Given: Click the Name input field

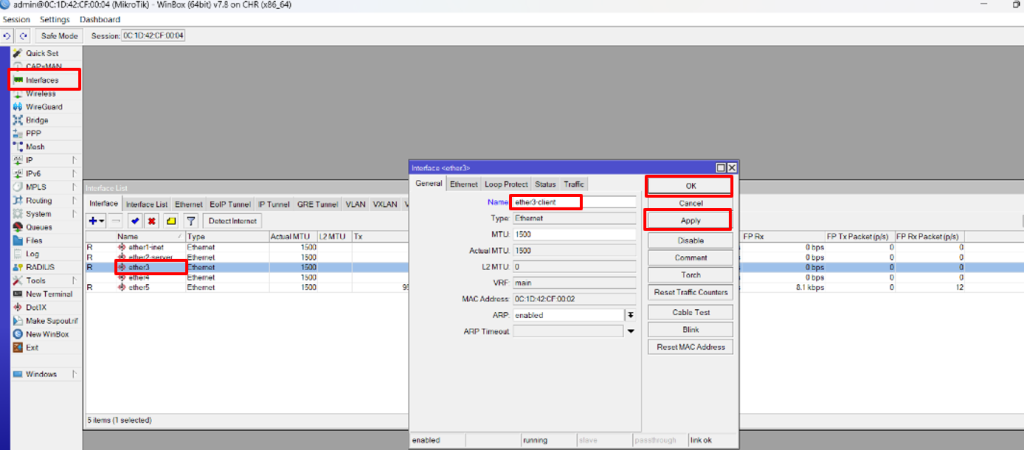Looking at the screenshot, I should pyautogui.click(x=574, y=201).
